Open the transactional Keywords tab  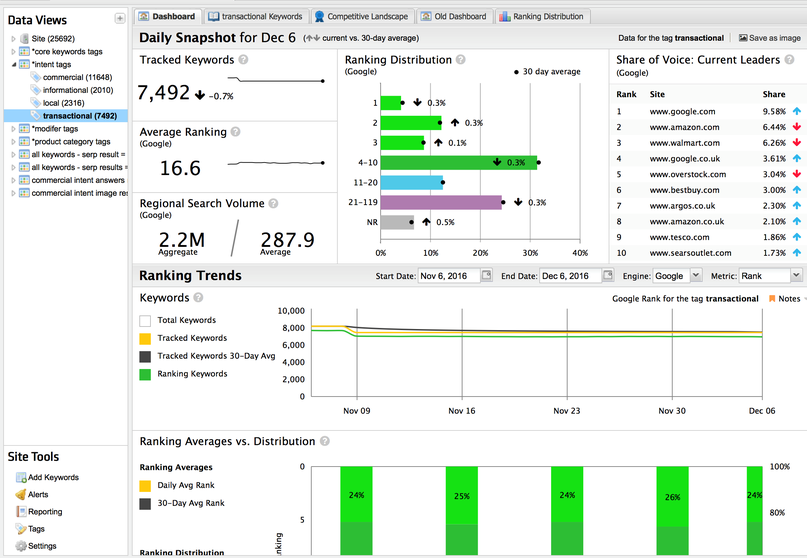[256, 16]
